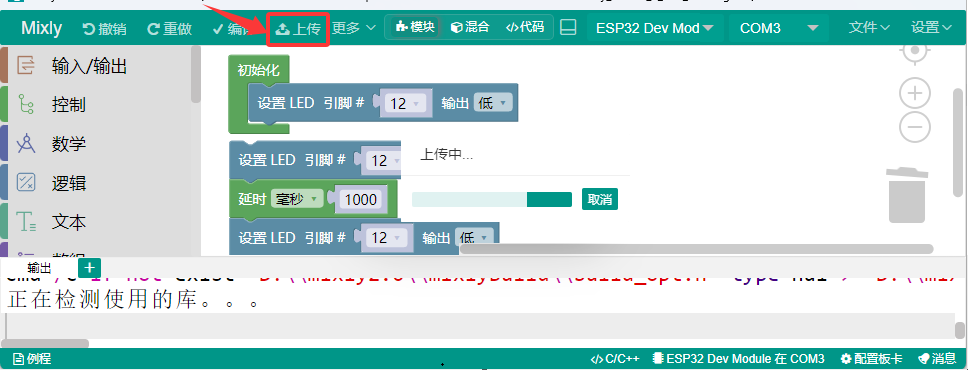This screenshot has height=370, width=968.
Task: Add a new tab with plus button
Action: pos(90,267)
